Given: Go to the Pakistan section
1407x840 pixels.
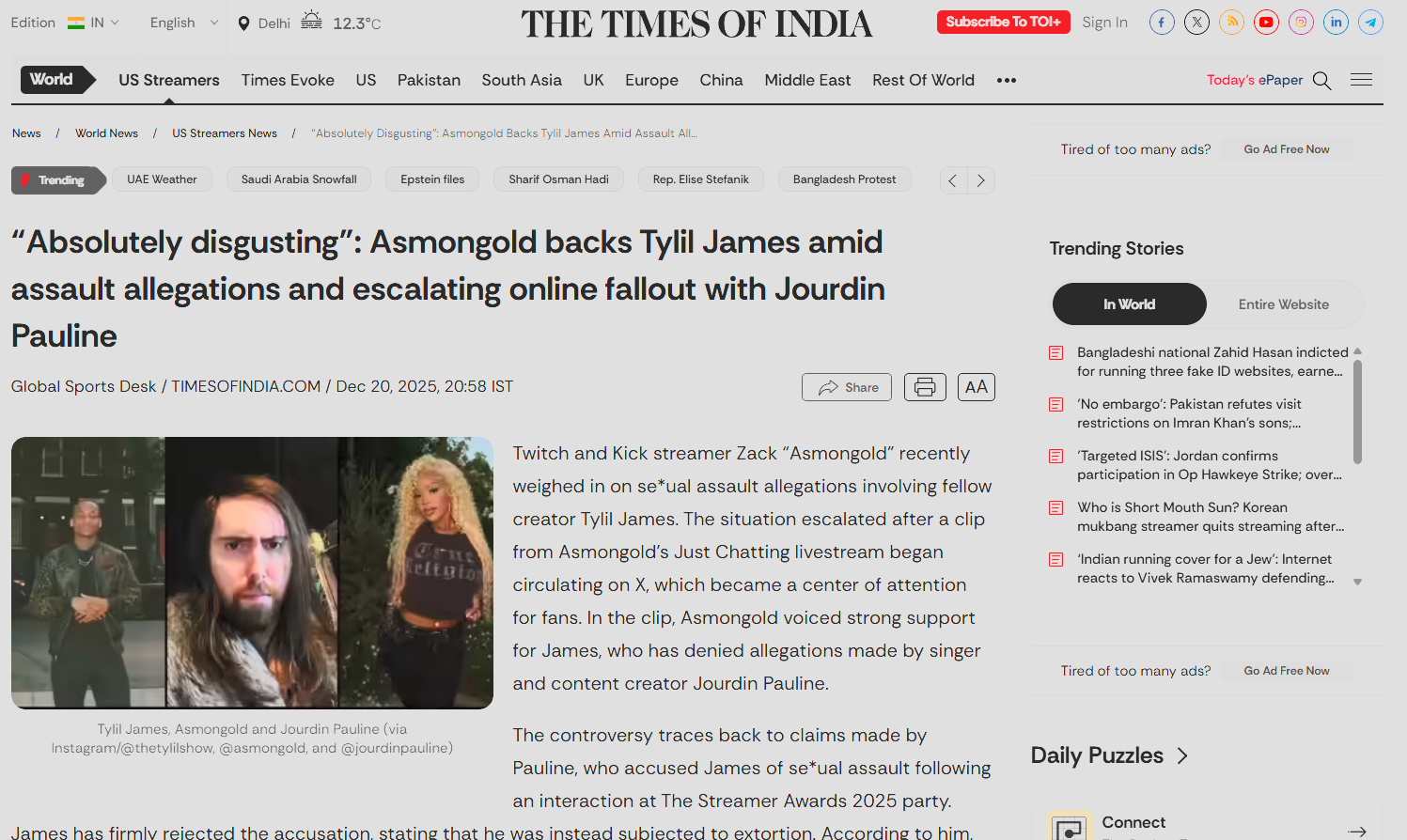Looking at the screenshot, I should click(429, 81).
